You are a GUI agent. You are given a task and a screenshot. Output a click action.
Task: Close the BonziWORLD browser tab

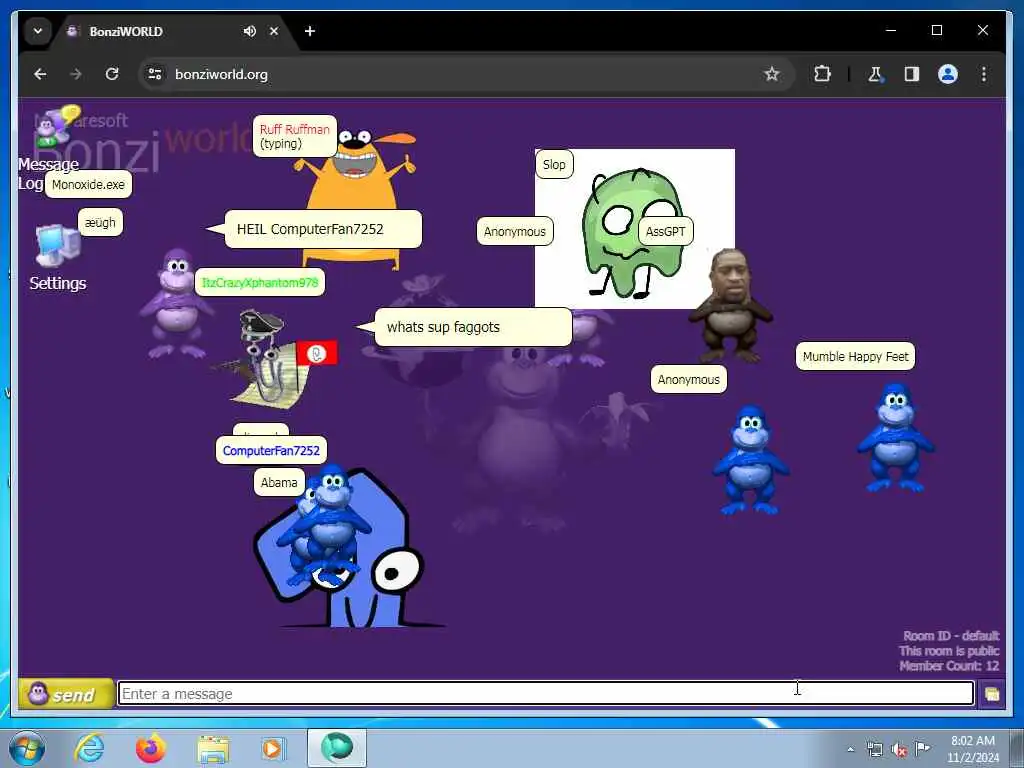[274, 31]
